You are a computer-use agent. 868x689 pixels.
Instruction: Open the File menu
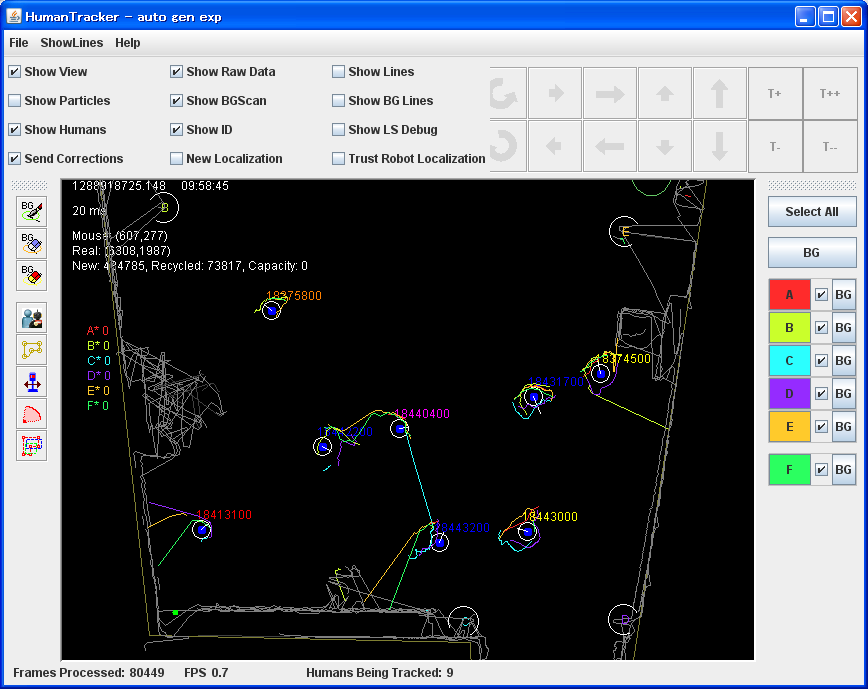point(19,43)
